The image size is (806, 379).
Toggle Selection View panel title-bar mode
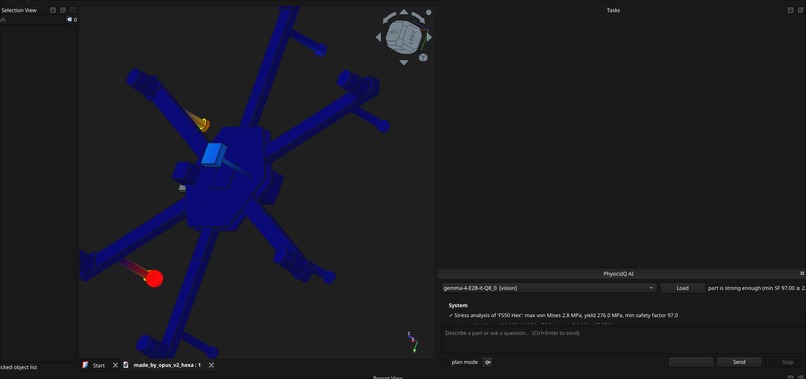53,10
